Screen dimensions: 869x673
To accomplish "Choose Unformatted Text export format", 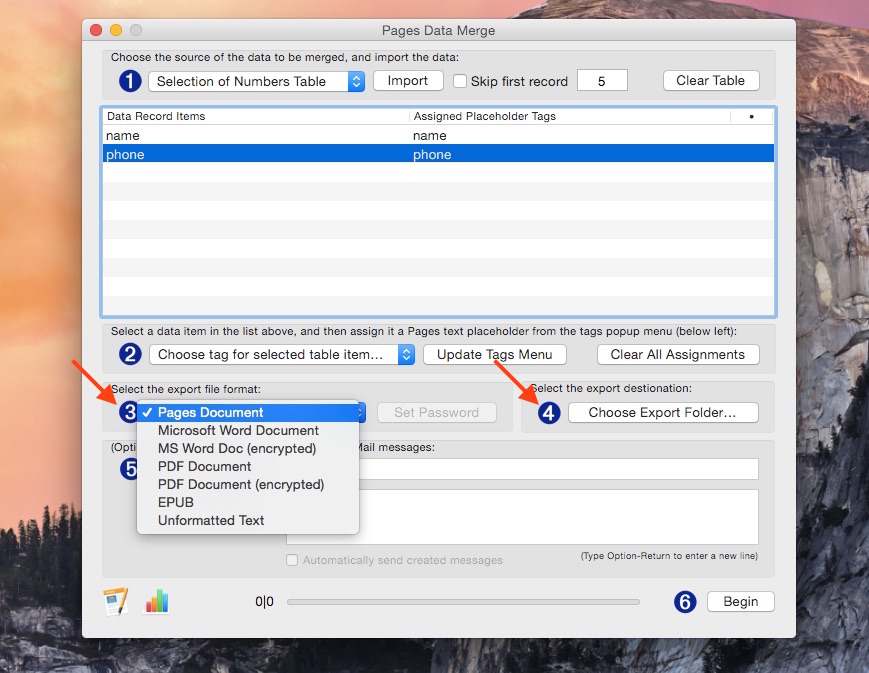I will [x=248, y=520].
